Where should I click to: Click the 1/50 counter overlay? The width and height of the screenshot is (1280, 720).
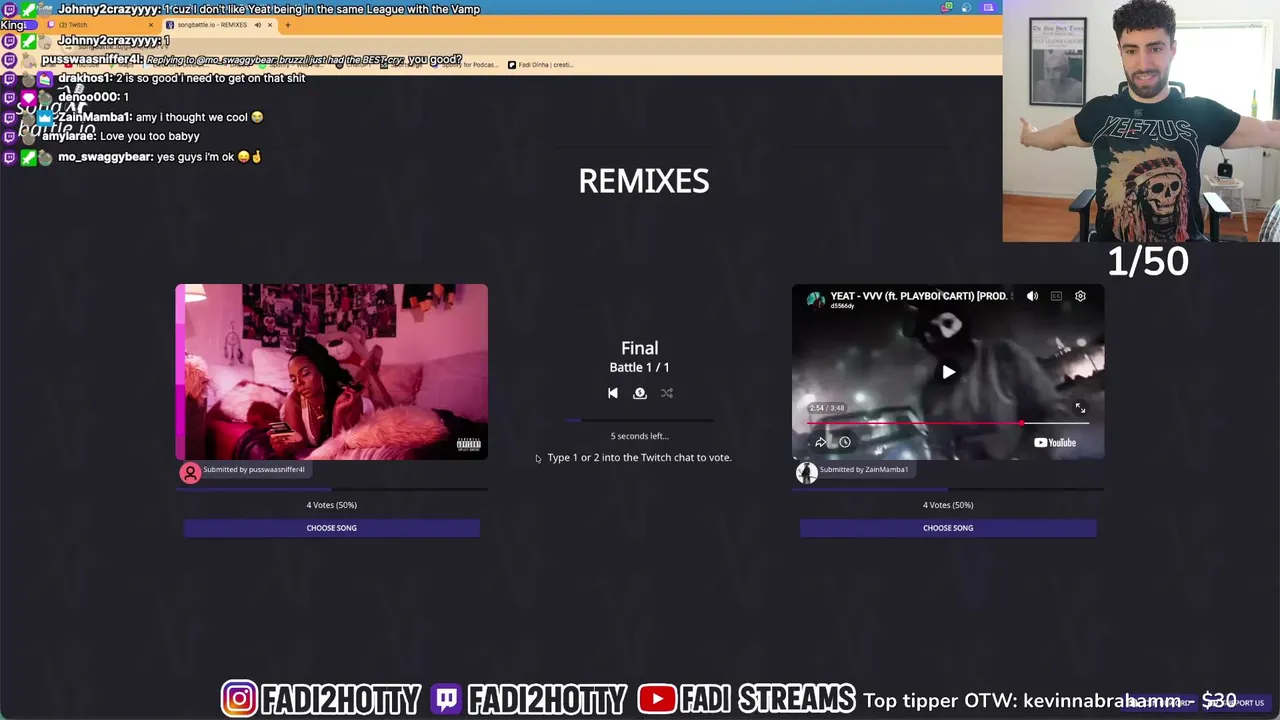coord(1148,262)
